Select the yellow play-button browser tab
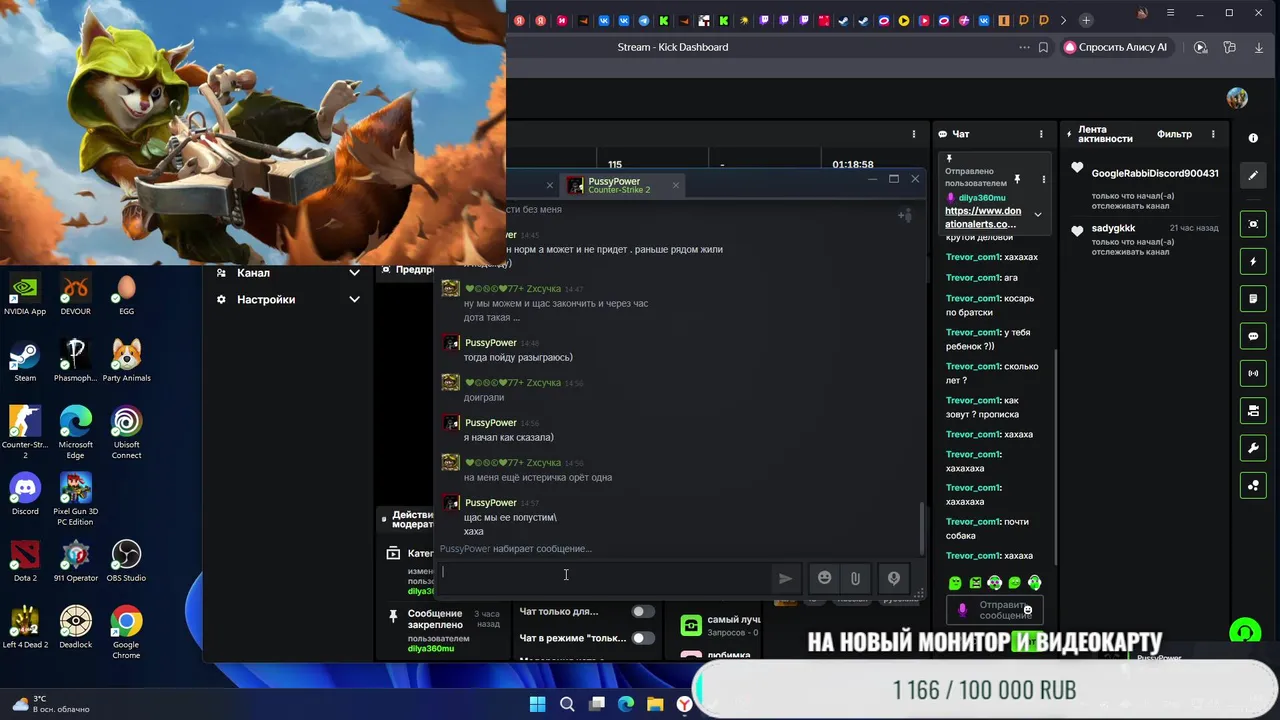Image resolution: width=1280 pixels, height=720 pixels. (904, 20)
